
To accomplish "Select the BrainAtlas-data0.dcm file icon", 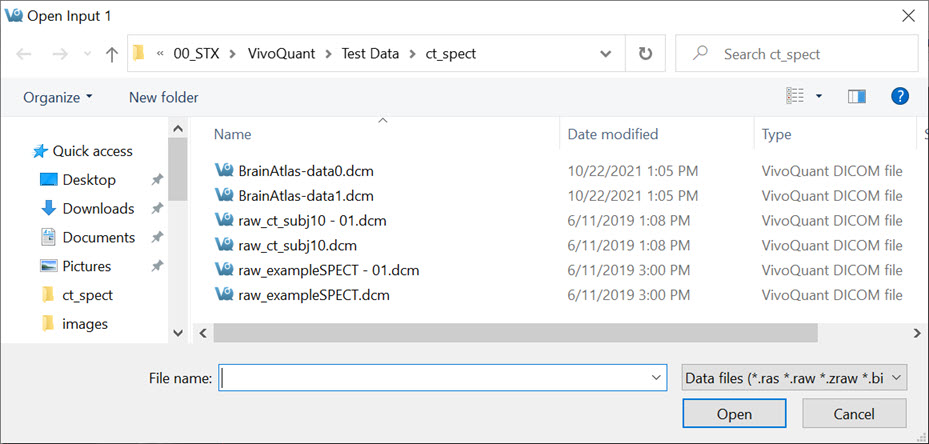I will coord(224,170).
